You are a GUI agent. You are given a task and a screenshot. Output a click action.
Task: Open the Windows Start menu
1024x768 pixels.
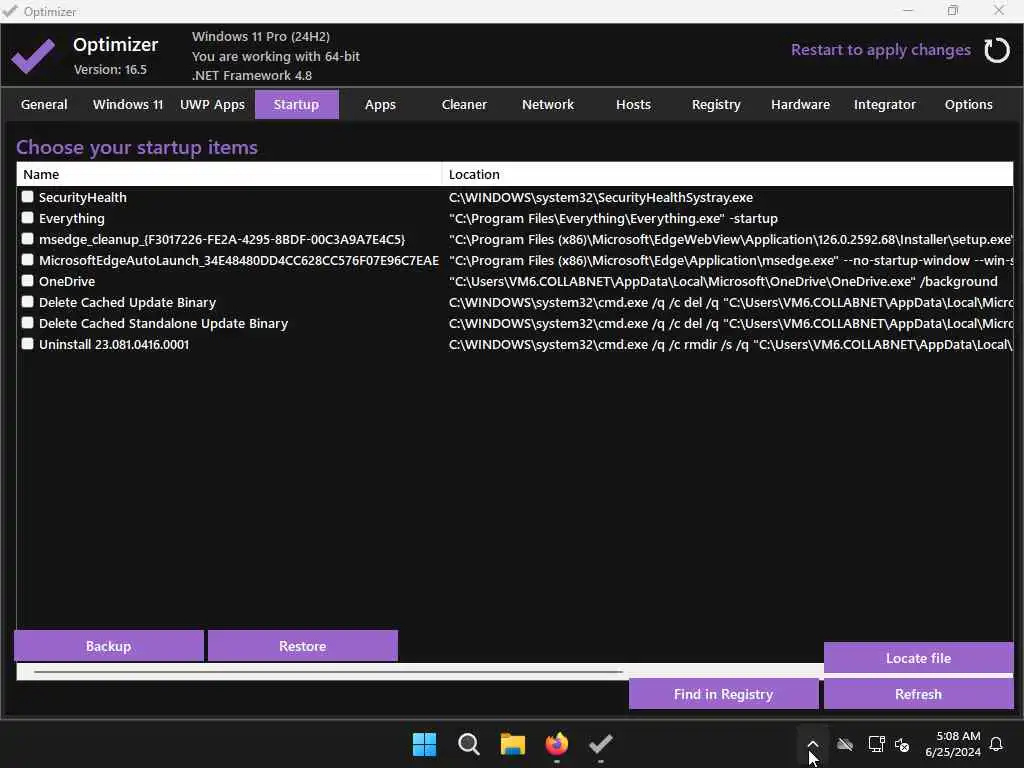pos(424,744)
